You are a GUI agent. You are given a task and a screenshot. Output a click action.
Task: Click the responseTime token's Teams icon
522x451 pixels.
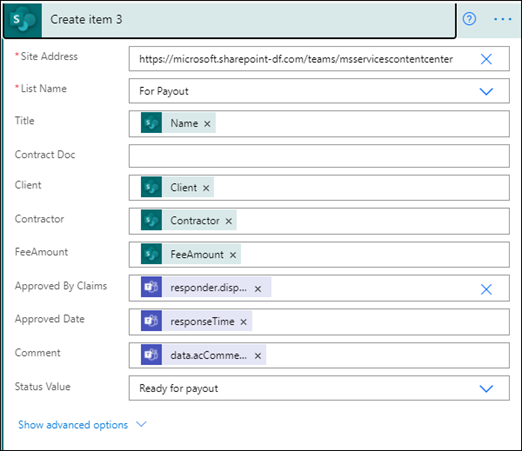pos(151,321)
